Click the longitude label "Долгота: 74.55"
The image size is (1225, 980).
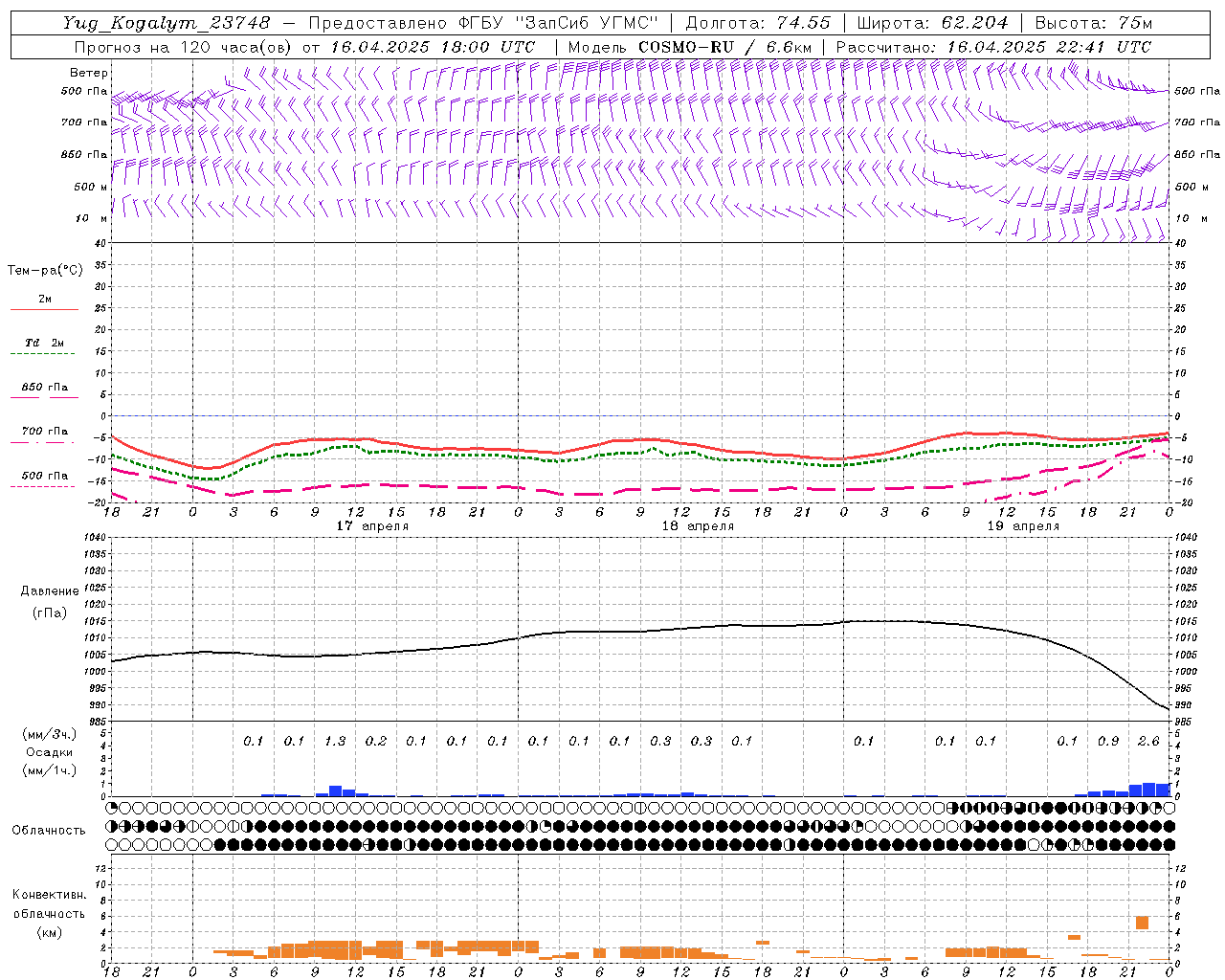click(x=758, y=23)
